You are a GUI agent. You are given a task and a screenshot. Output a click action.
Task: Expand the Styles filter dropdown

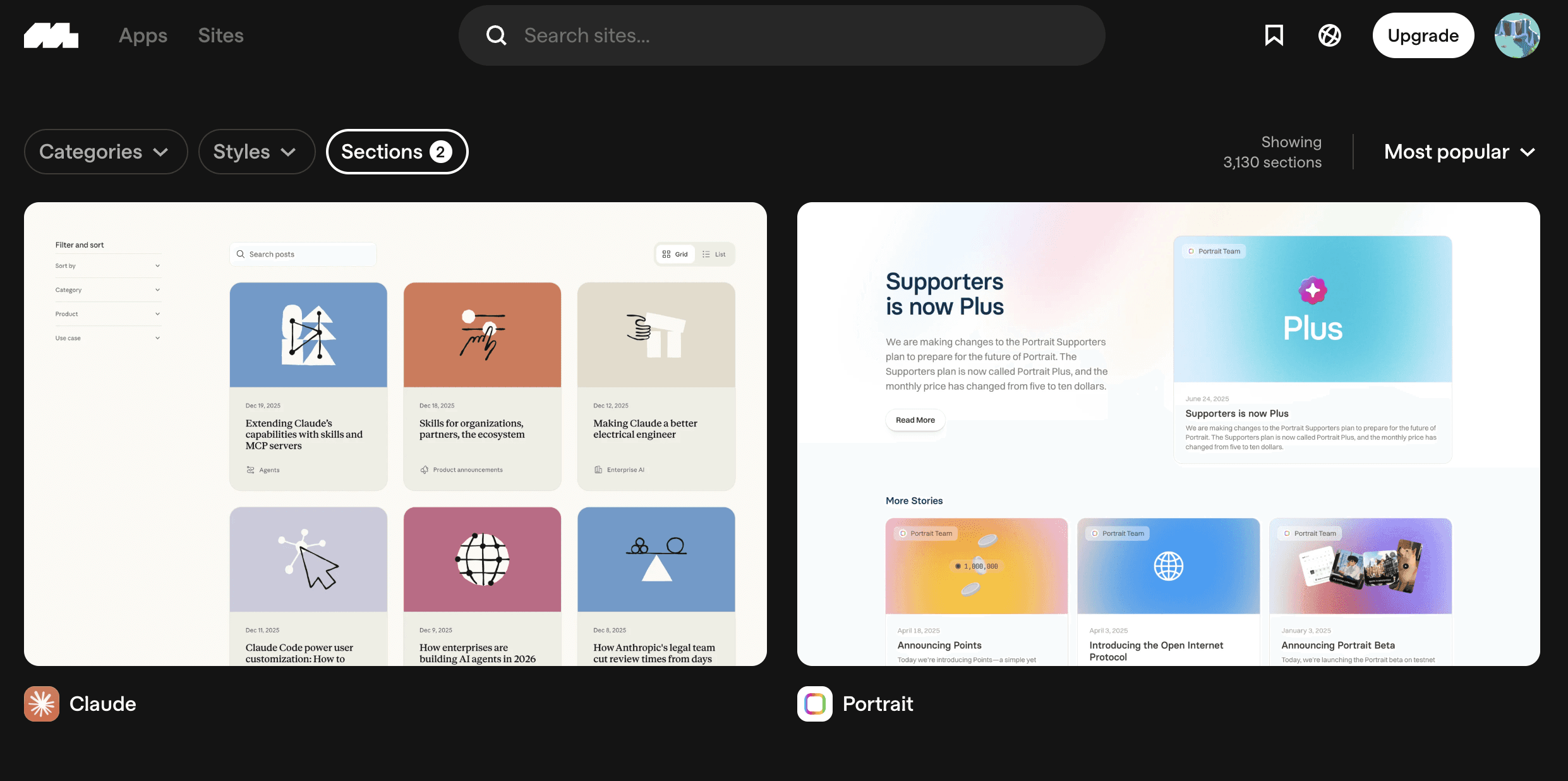(256, 152)
